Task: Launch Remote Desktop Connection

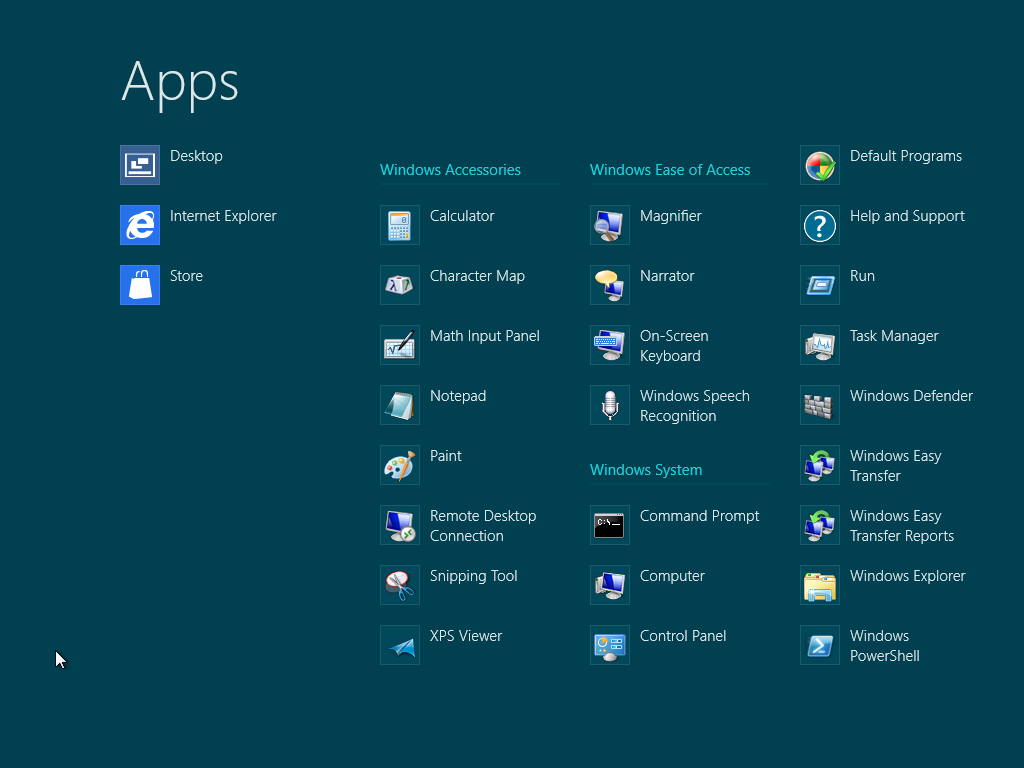Action: pyautogui.click(x=482, y=526)
